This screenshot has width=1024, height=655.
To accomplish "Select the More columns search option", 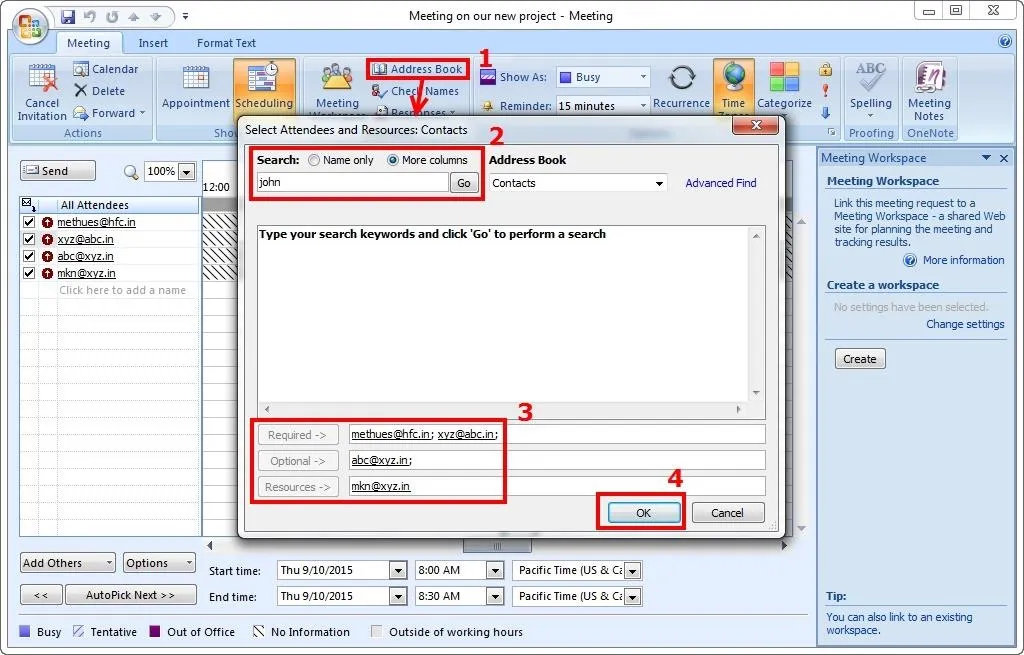I will point(392,160).
